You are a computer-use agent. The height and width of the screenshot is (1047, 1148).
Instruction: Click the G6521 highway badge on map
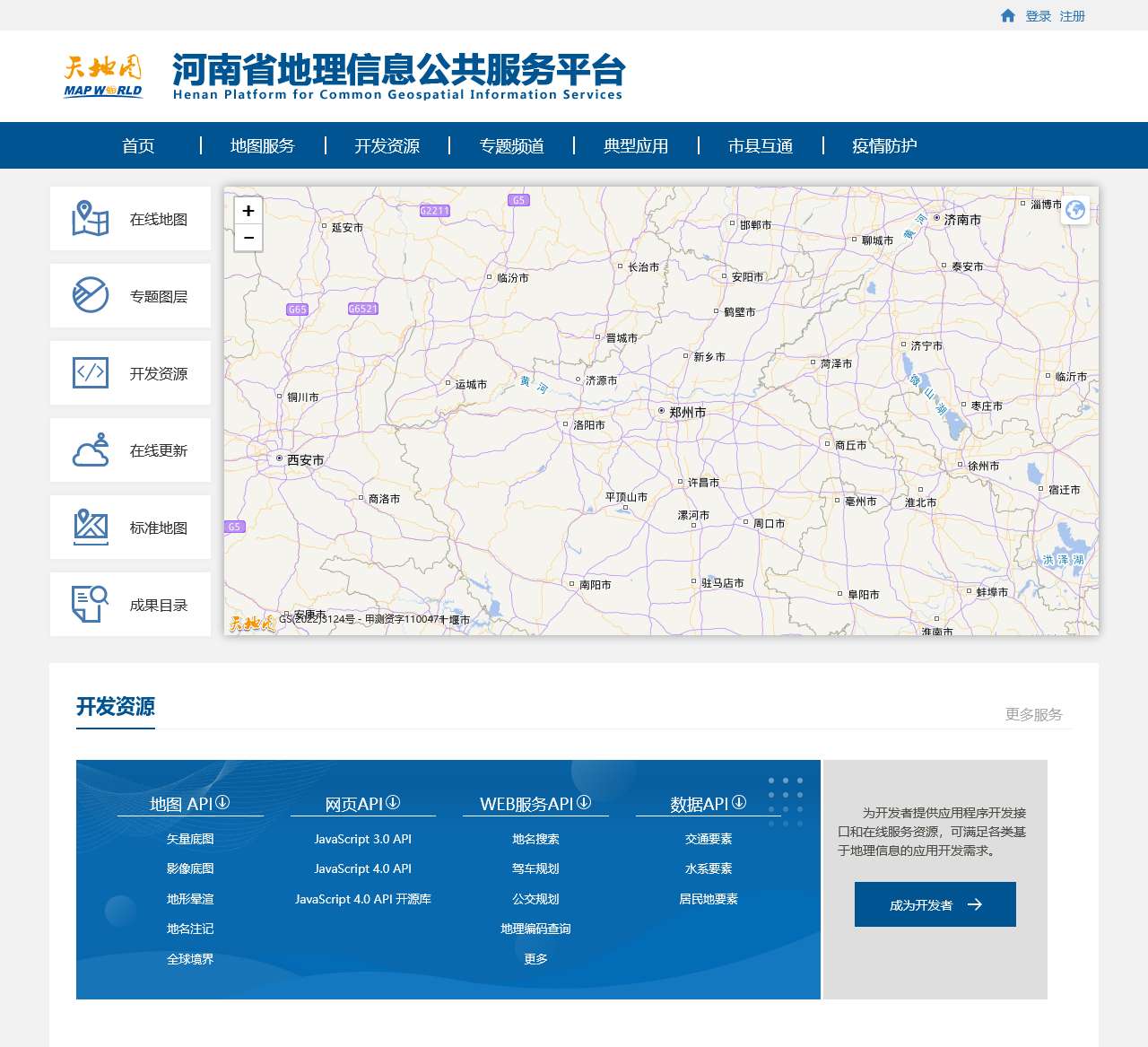pos(363,309)
